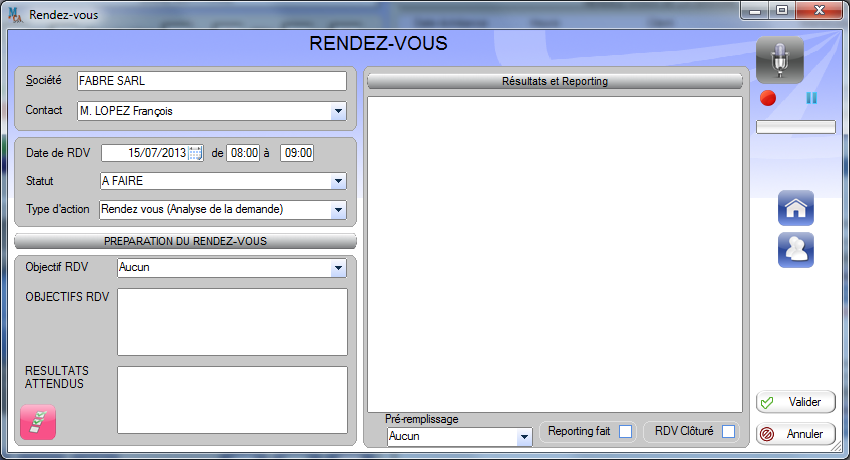Click the pink checklist icon

(38, 422)
